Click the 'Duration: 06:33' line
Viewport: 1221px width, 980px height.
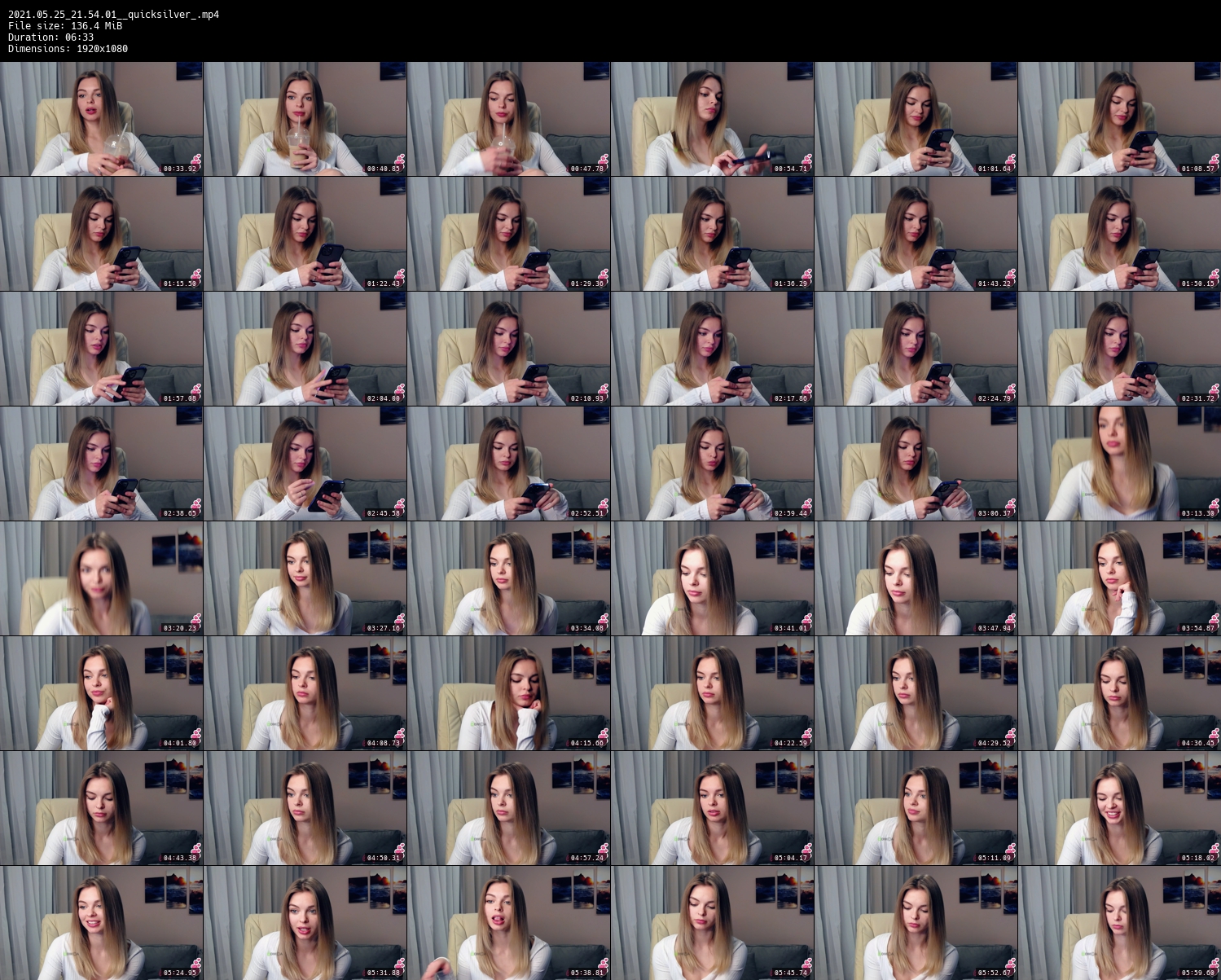(51, 37)
